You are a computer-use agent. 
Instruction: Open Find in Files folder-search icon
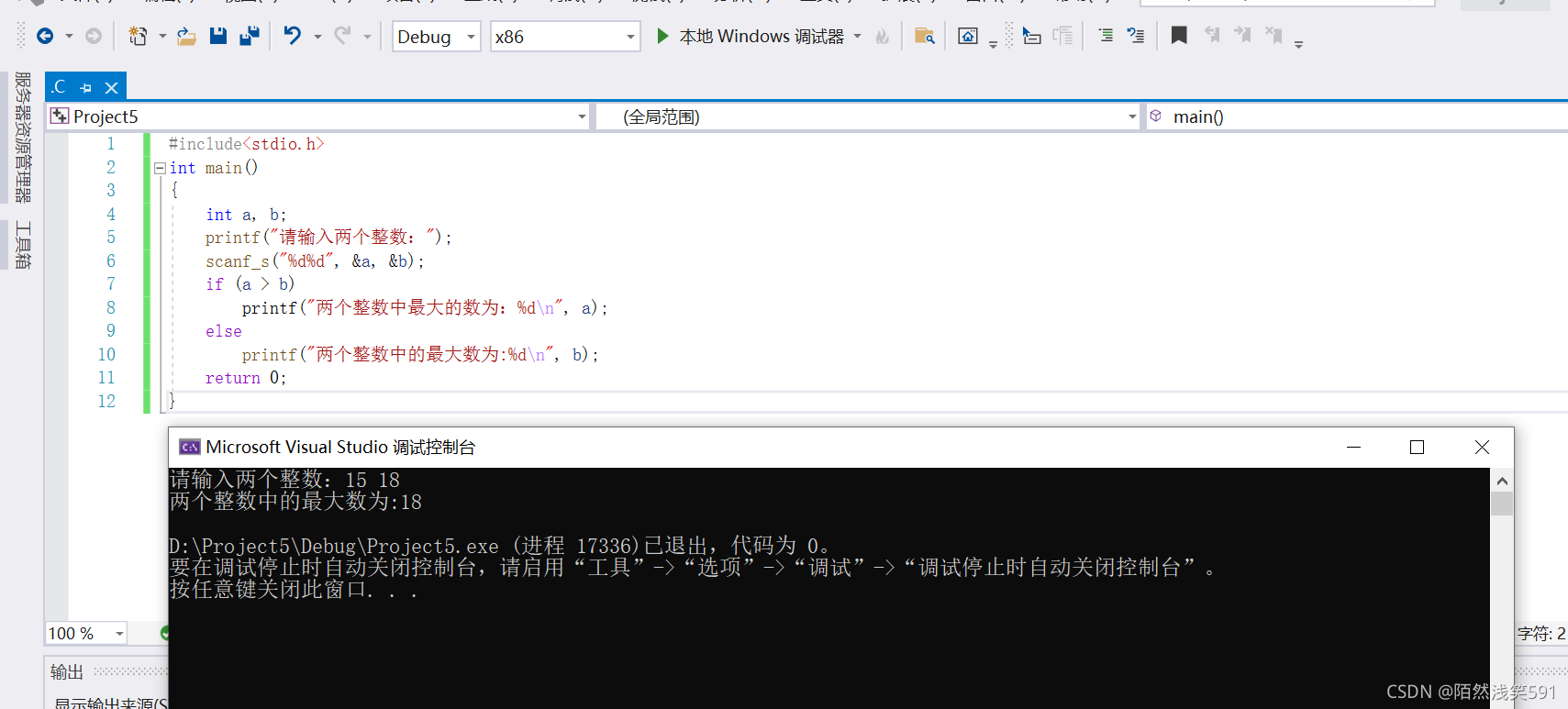pyautogui.click(x=924, y=37)
